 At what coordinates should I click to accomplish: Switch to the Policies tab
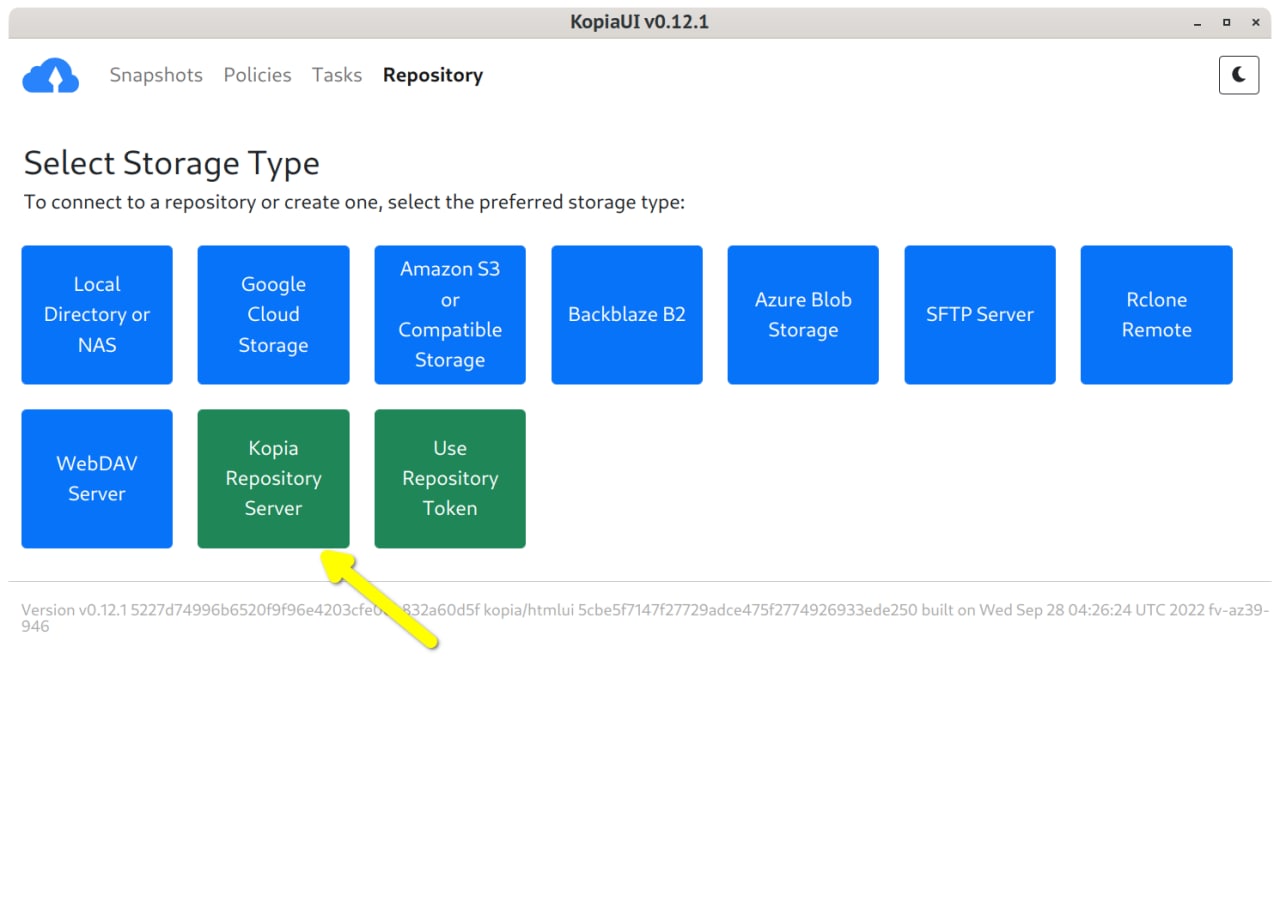pyautogui.click(x=257, y=75)
